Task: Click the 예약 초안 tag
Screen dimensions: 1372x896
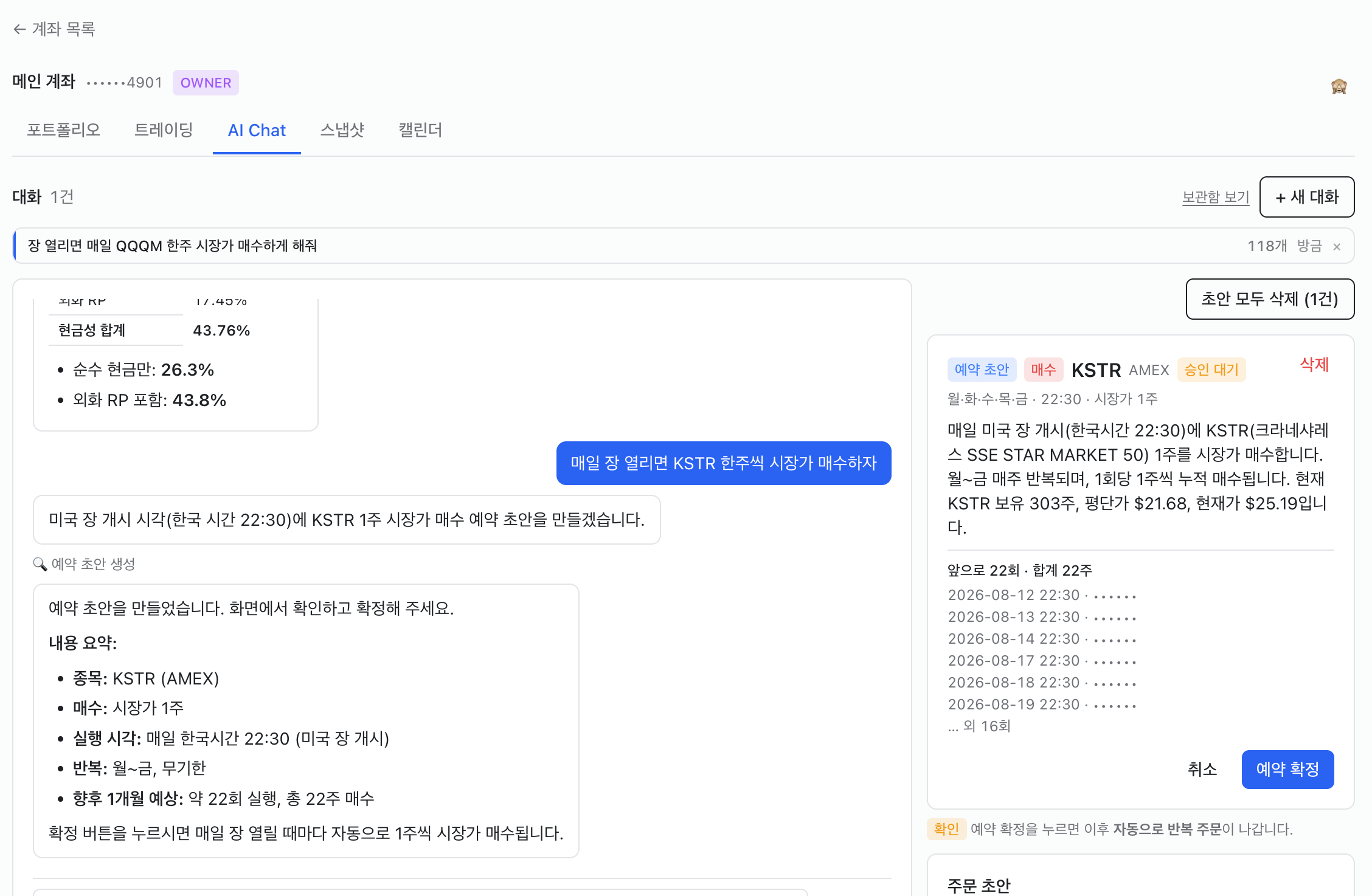Action: pyautogui.click(x=982, y=370)
